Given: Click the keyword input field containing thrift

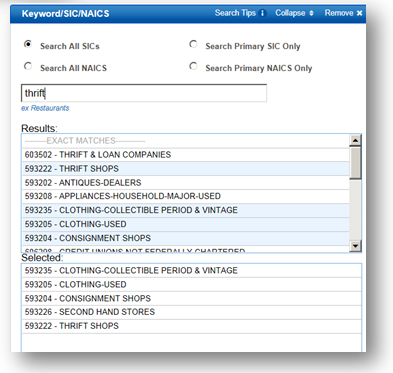Looking at the screenshot, I should [144, 93].
